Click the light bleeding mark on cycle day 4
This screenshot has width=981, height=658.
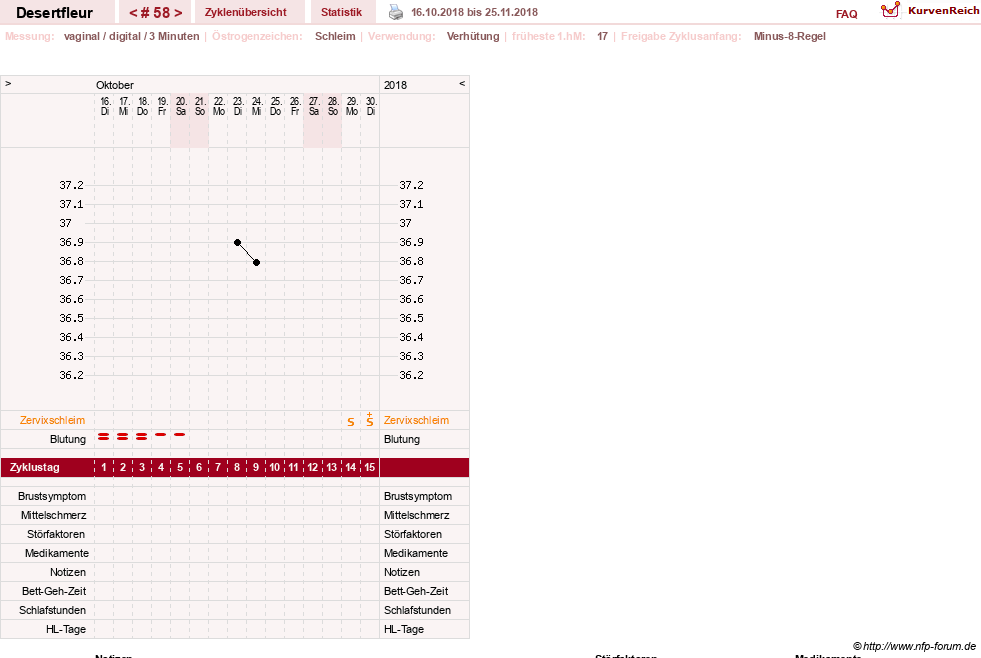(161, 434)
